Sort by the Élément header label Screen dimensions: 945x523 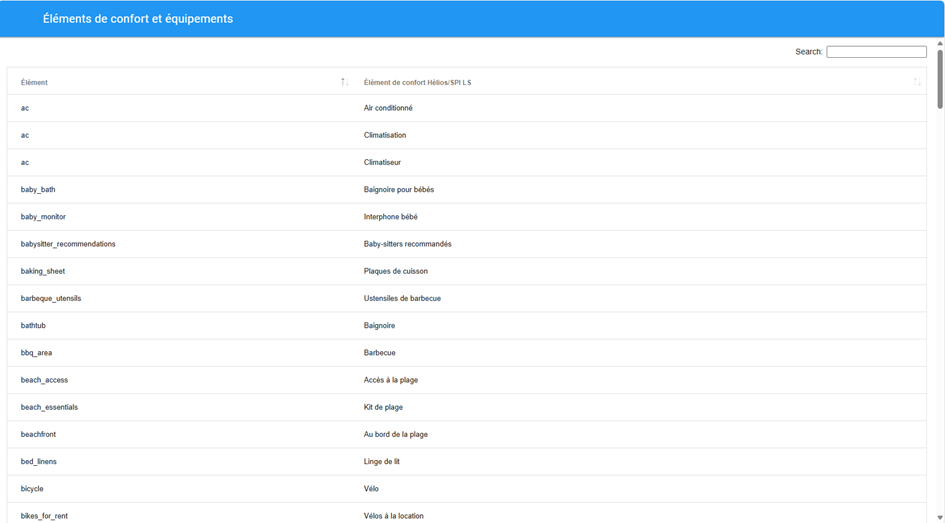click(34, 82)
